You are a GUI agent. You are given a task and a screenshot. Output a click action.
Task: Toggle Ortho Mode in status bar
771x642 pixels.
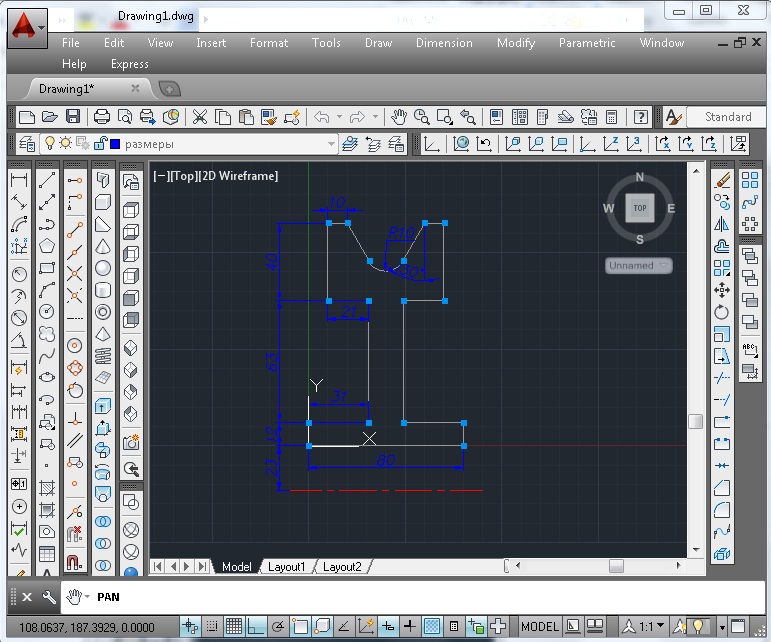pos(256,626)
